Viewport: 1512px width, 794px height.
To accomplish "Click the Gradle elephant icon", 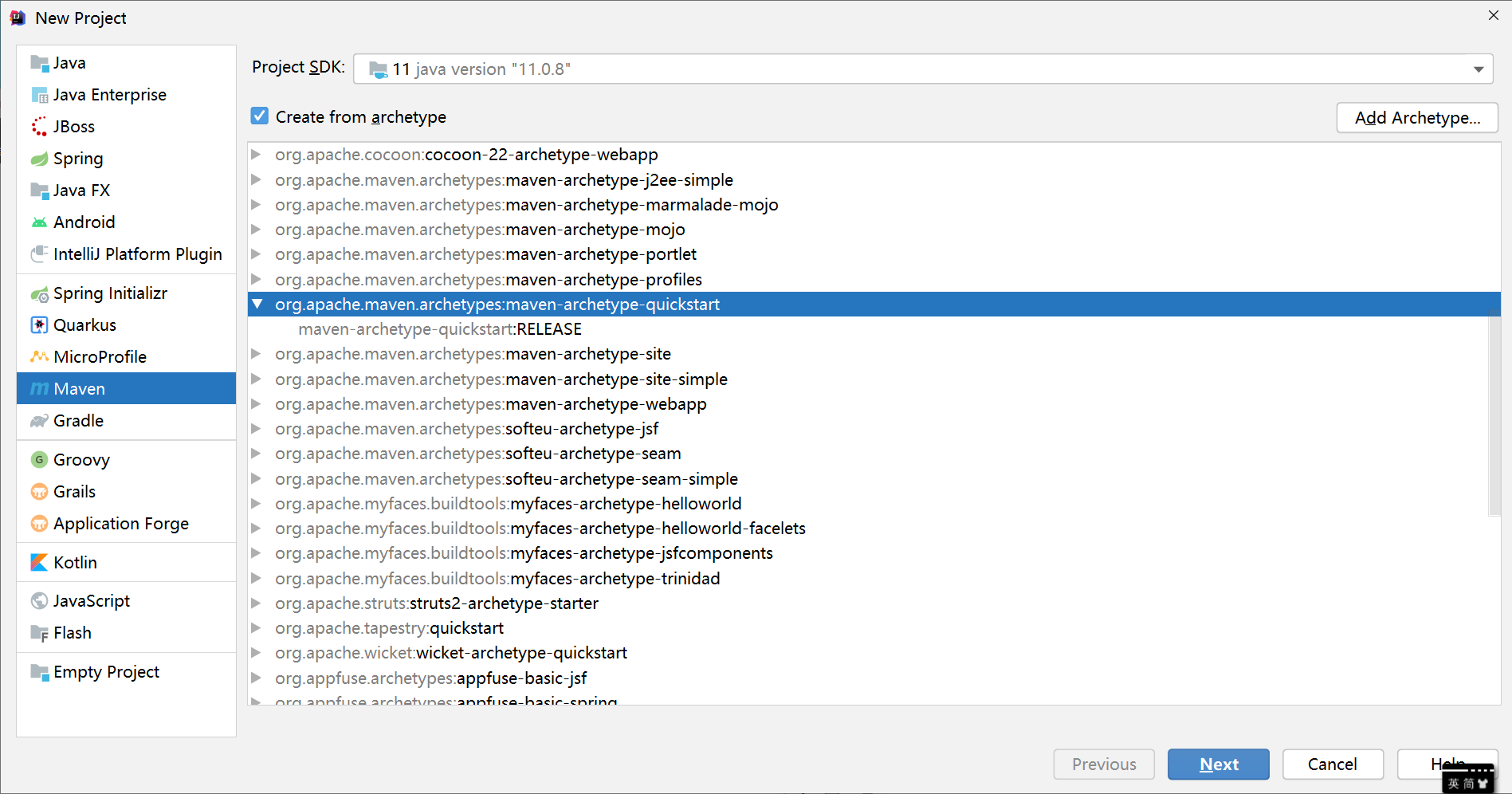I will [x=39, y=421].
